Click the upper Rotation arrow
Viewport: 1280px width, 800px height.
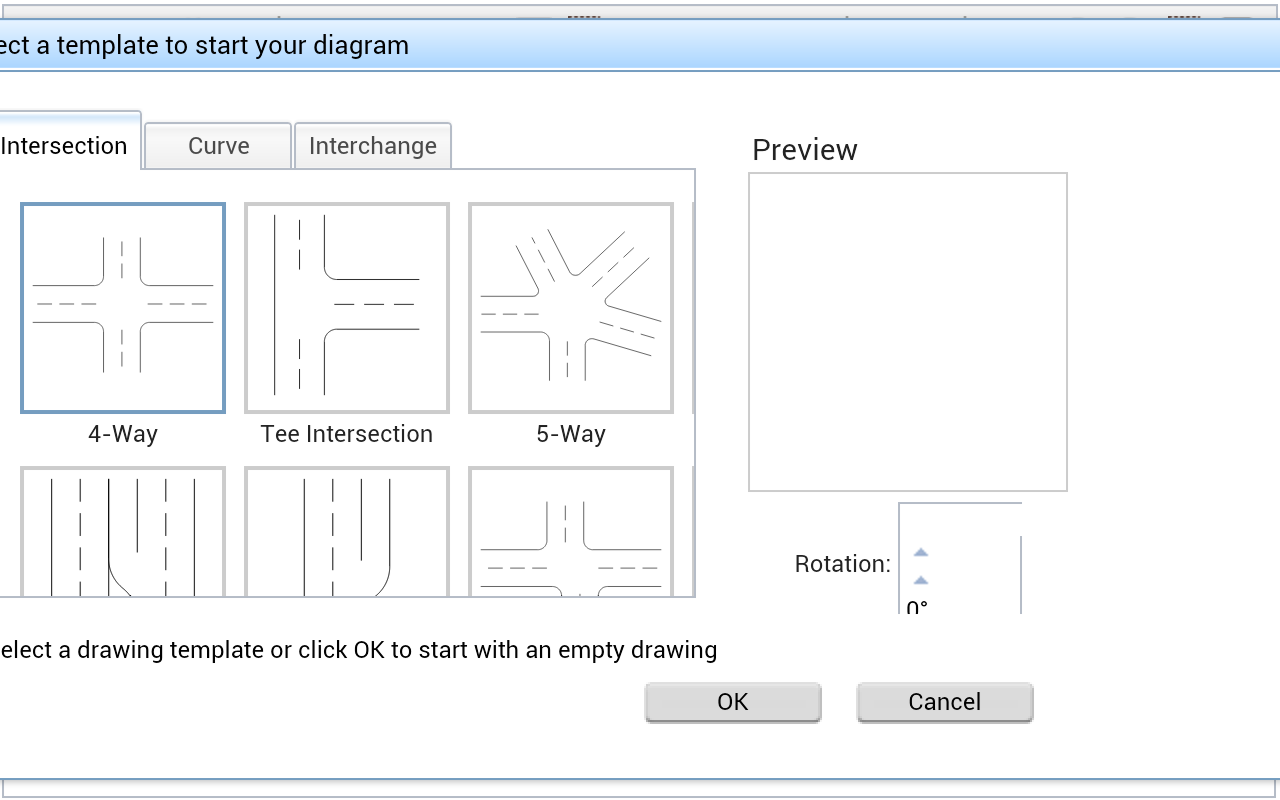coord(921,552)
